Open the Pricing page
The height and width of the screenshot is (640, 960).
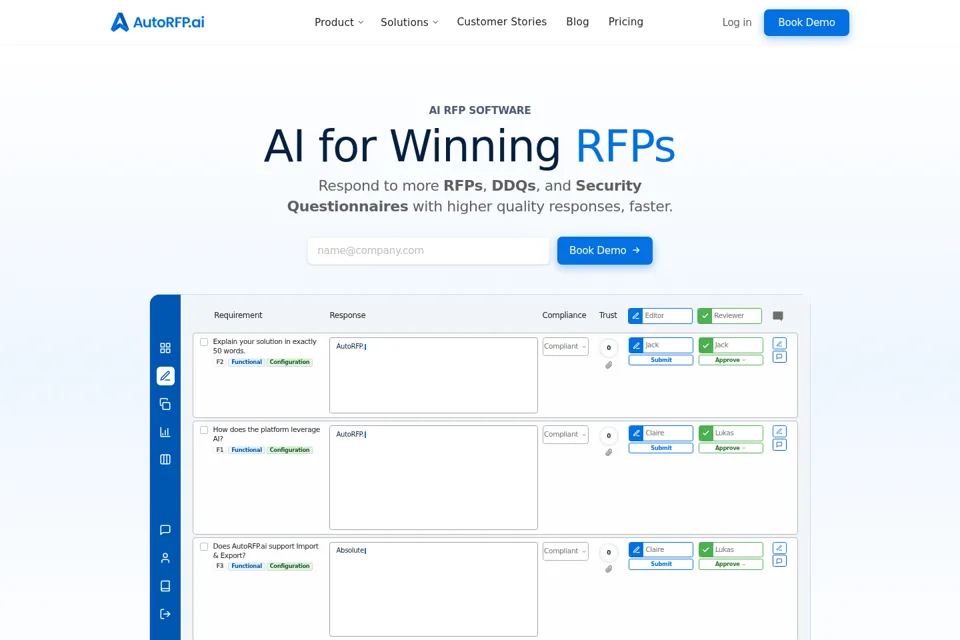coord(626,22)
